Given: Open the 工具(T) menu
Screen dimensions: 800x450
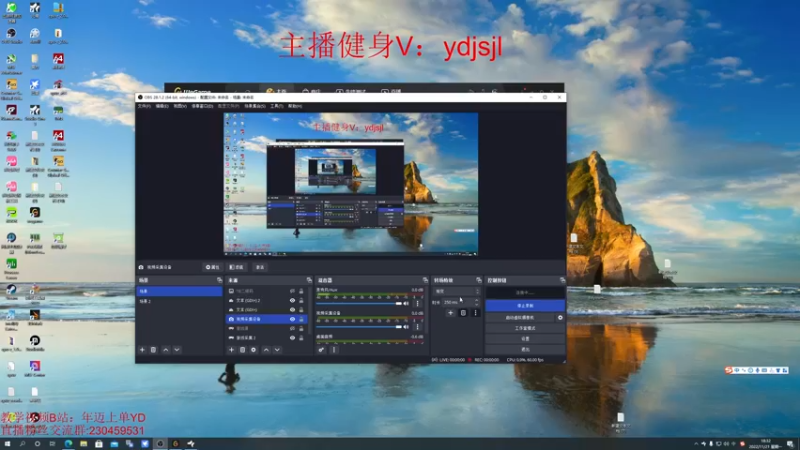Looking at the screenshot, I should (x=277, y=106).
